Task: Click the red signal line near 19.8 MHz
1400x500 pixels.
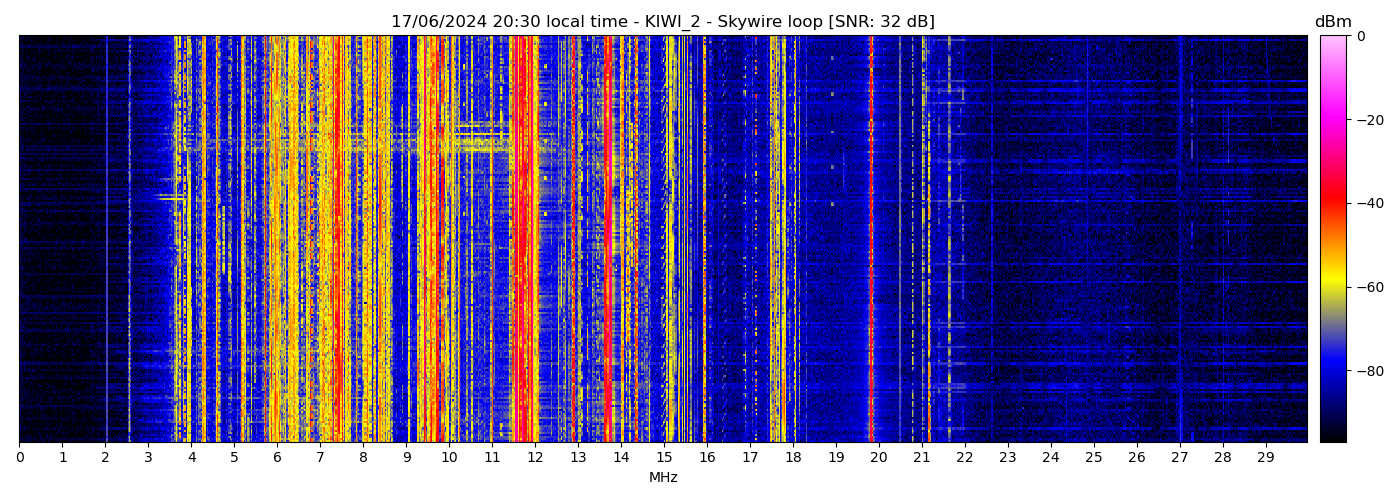Action: (871, 240)
